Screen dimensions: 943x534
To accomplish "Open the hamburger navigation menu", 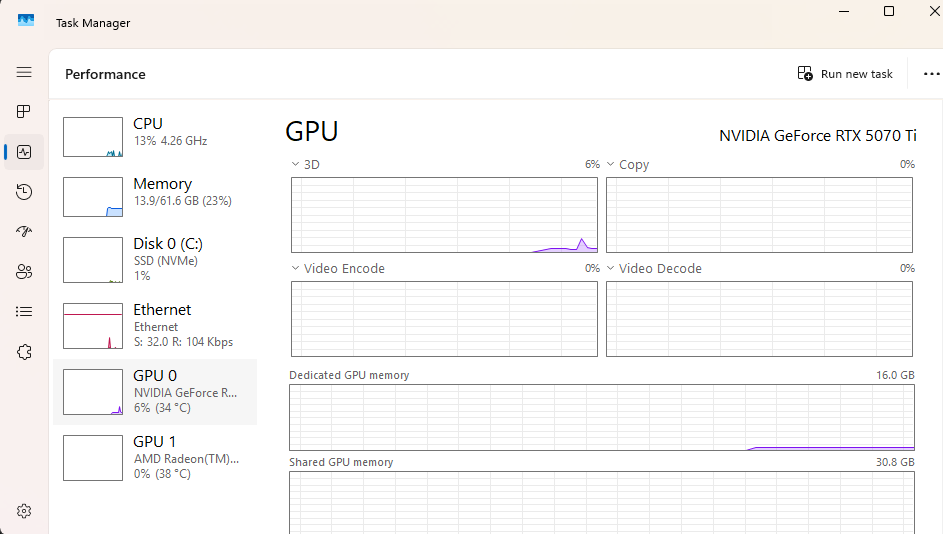I will pyautogui.click(x=24, y=72).
